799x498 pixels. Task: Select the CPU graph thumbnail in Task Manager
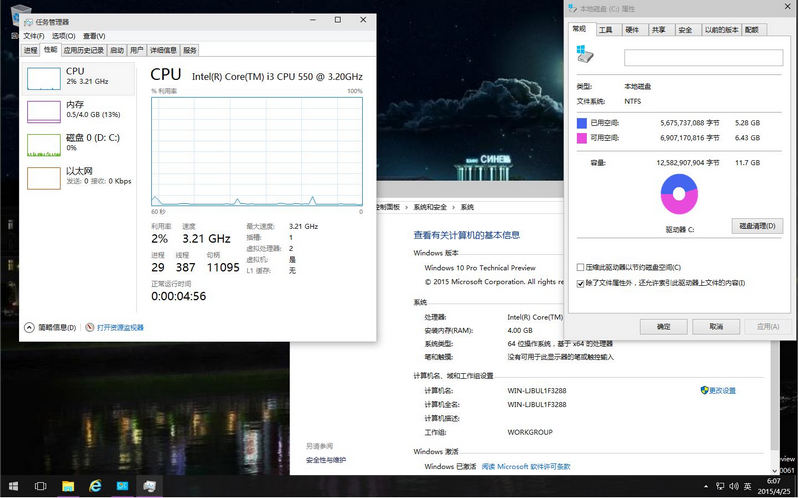pyautogui.click(x=44, y=78)
